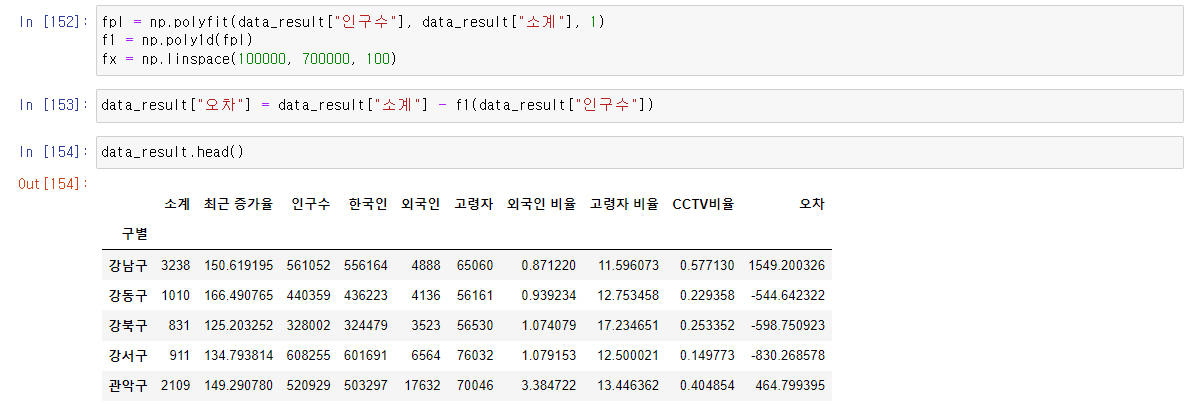Image resolution: width=1193 pixels, height=406 pixels.
Task: Click the 한국인 column header
Action: point(367,205)
